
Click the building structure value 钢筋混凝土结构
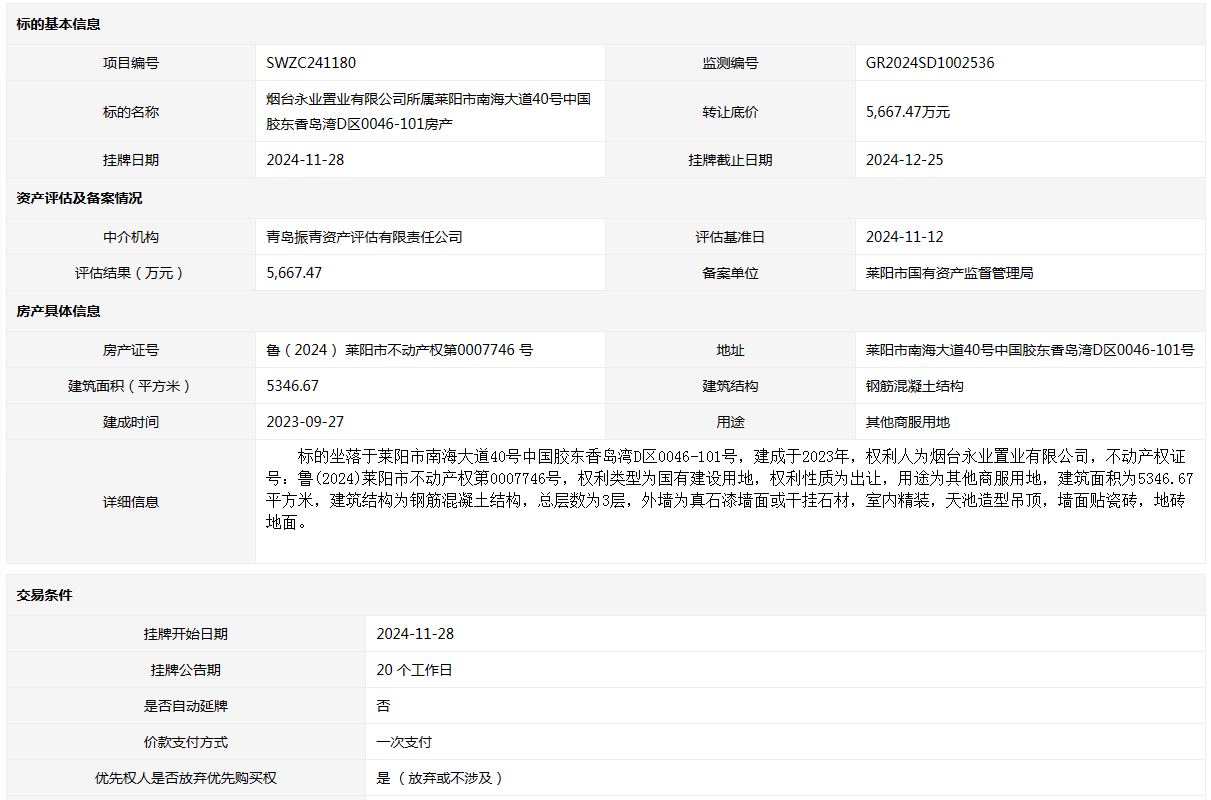pos(914,386)
